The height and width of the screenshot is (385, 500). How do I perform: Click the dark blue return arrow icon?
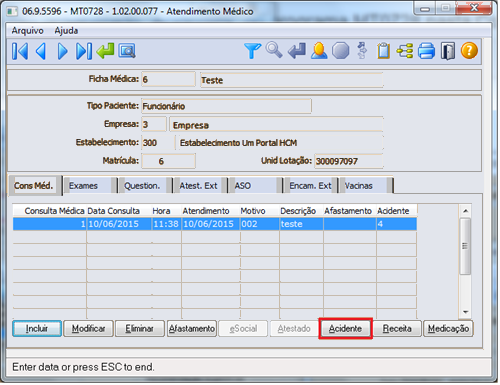click(297, 51)
